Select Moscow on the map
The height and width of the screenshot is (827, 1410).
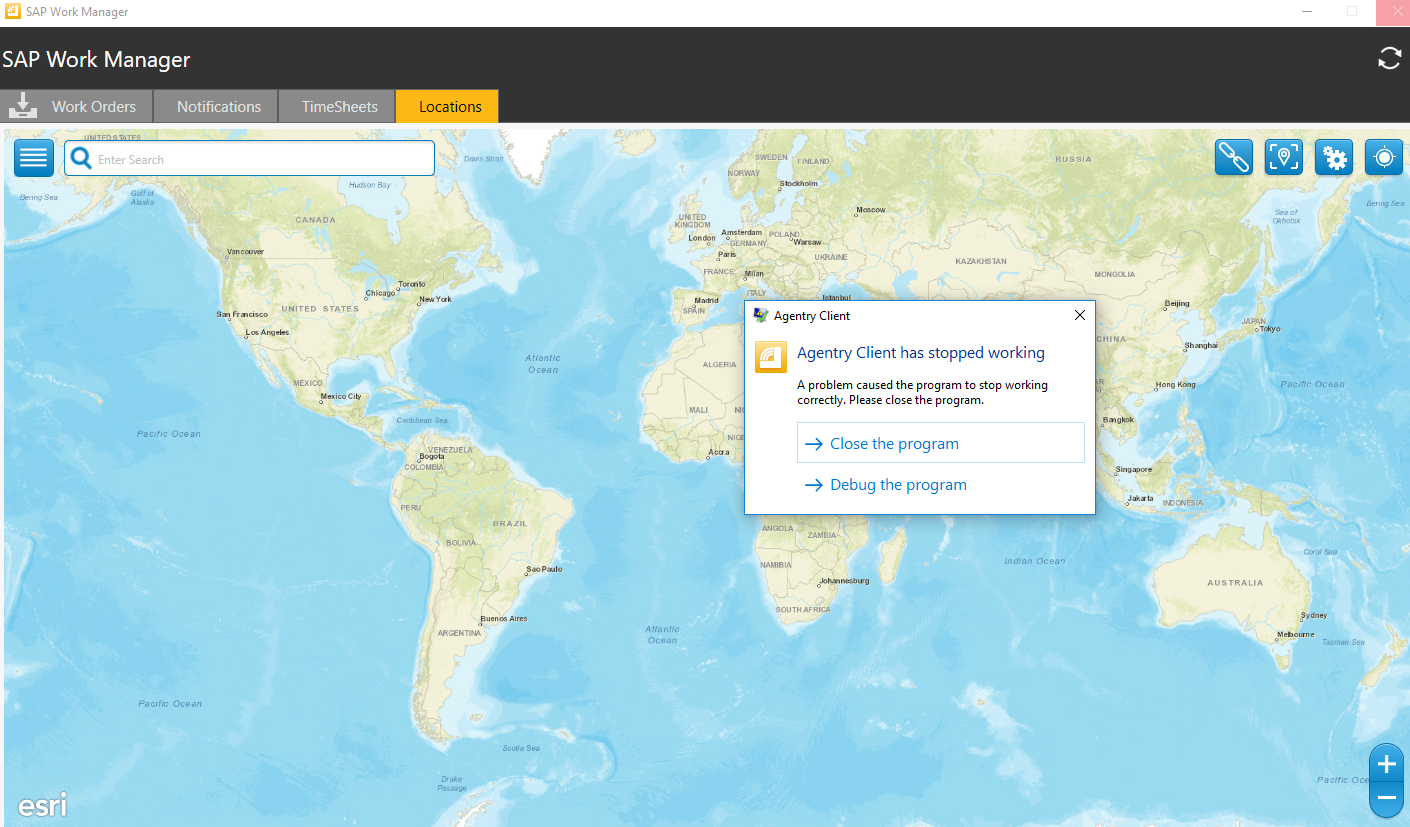[x=870, y=210]
